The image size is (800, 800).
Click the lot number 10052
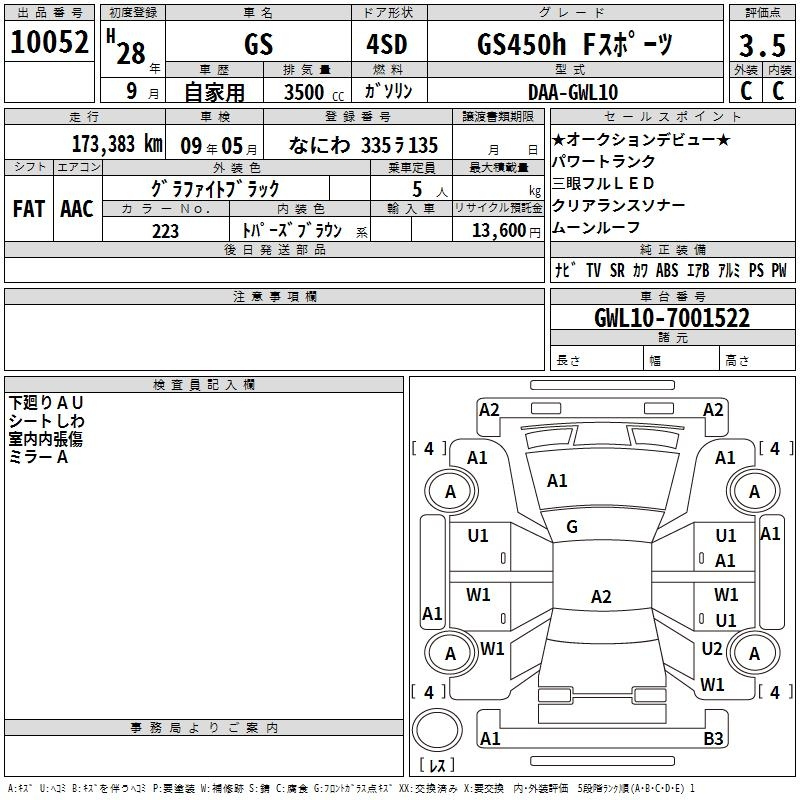point(49,42)
